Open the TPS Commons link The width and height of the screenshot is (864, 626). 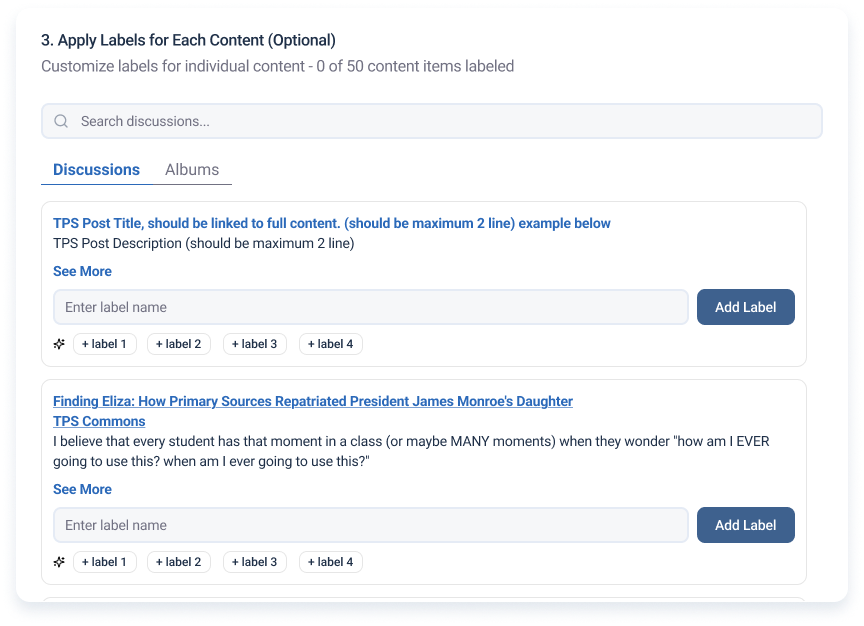tap(99, 421)
